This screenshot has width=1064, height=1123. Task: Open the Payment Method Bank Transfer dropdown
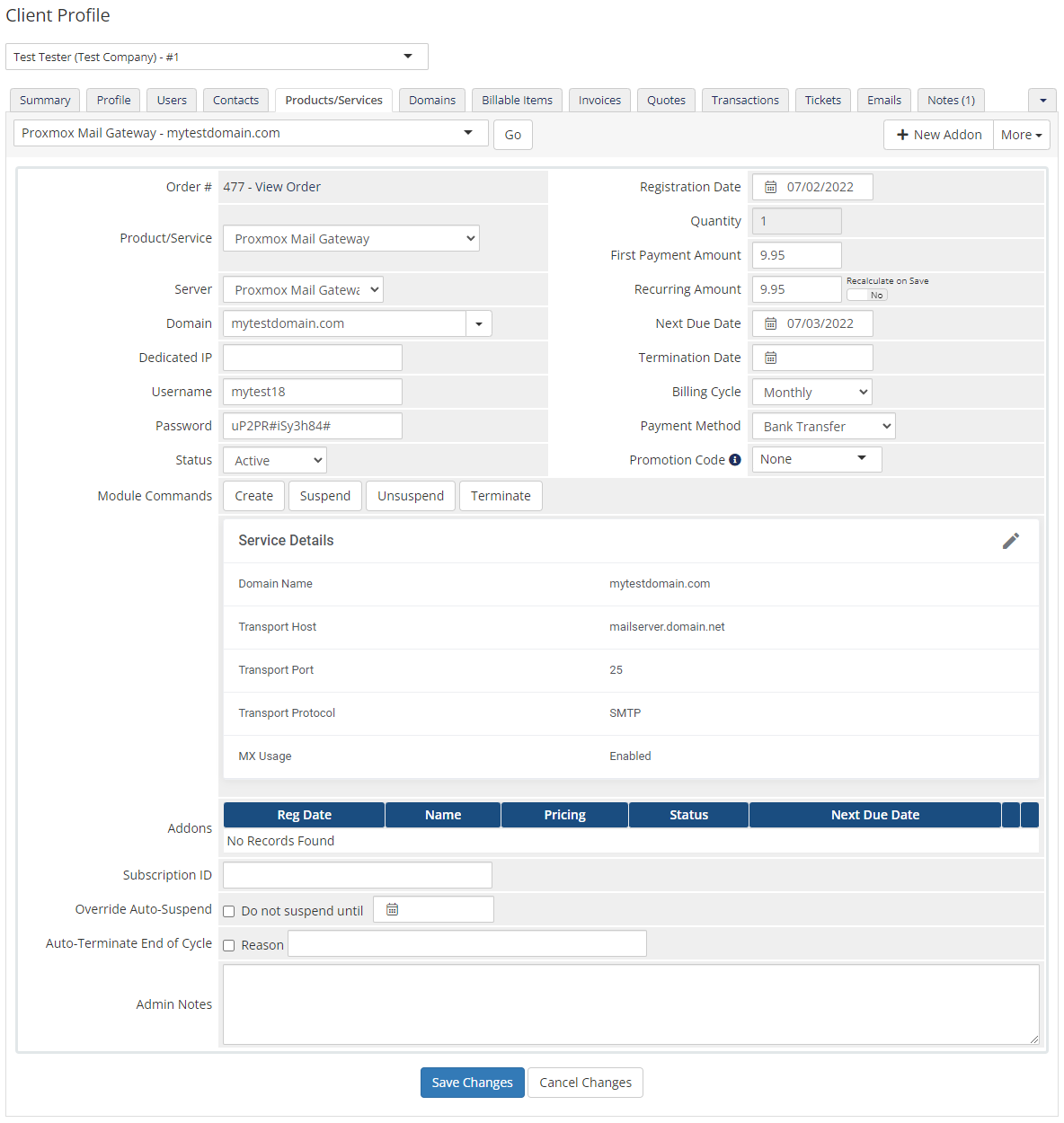click(x=824, y=426)
